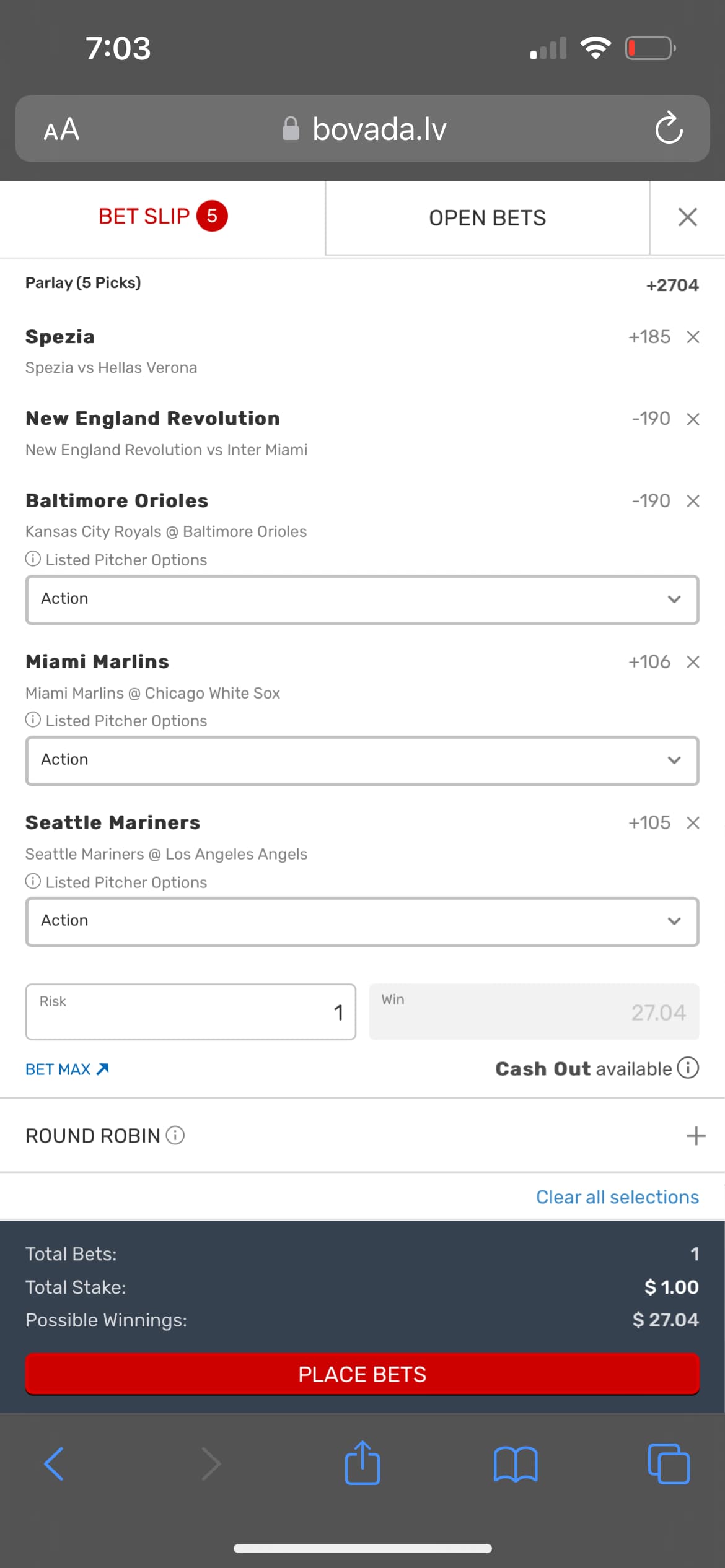Open pitcher options dropdown for Orioles

point(362,599)
